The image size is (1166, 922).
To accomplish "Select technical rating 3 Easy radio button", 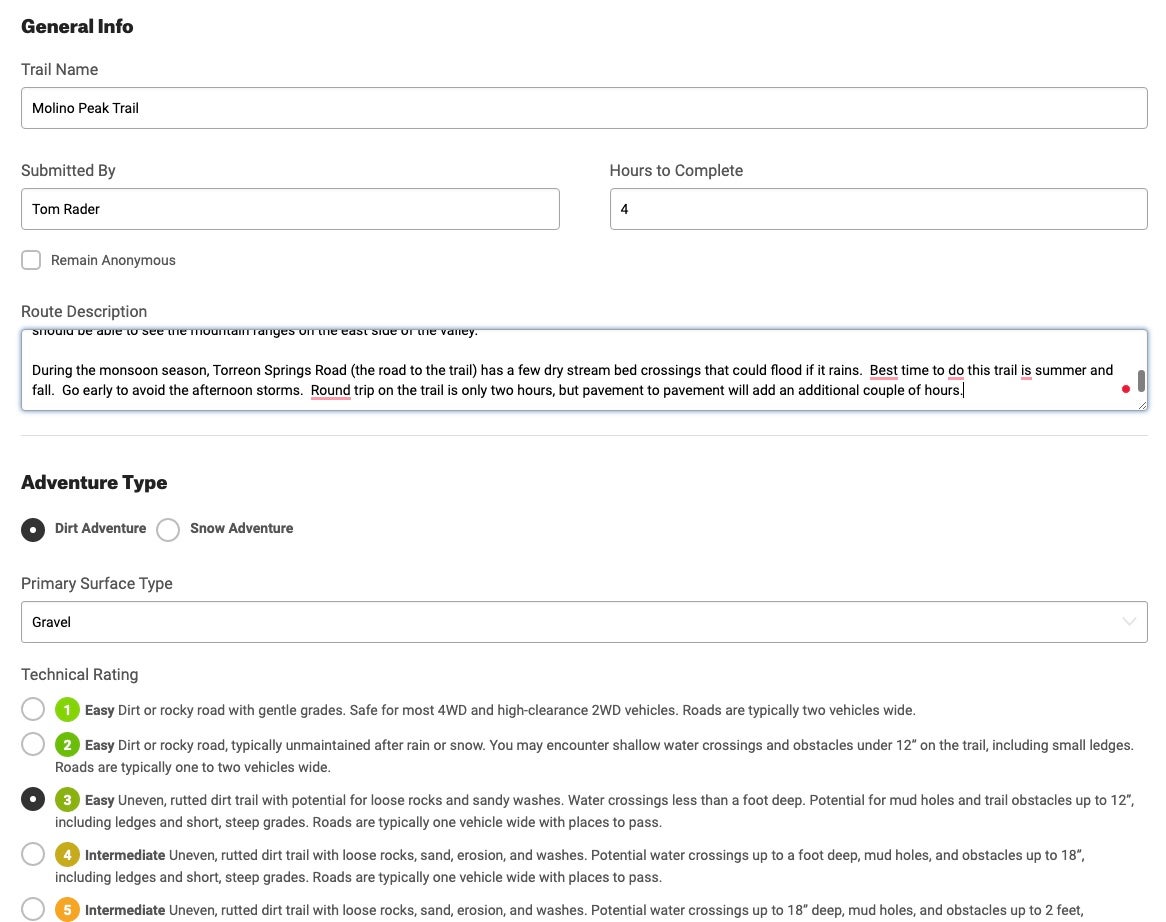I will point(33,799).
